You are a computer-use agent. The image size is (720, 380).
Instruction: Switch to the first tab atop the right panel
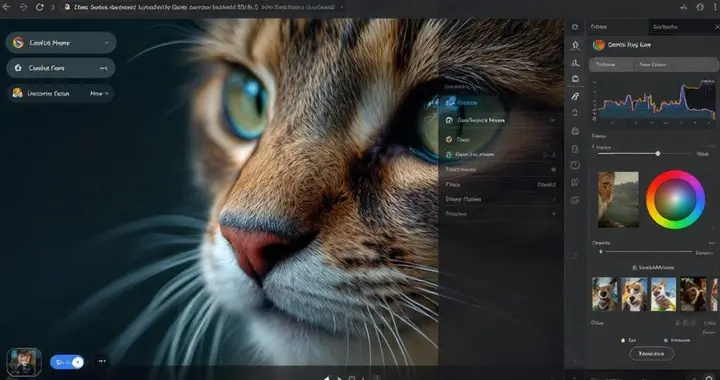click(x=617, y=27)
